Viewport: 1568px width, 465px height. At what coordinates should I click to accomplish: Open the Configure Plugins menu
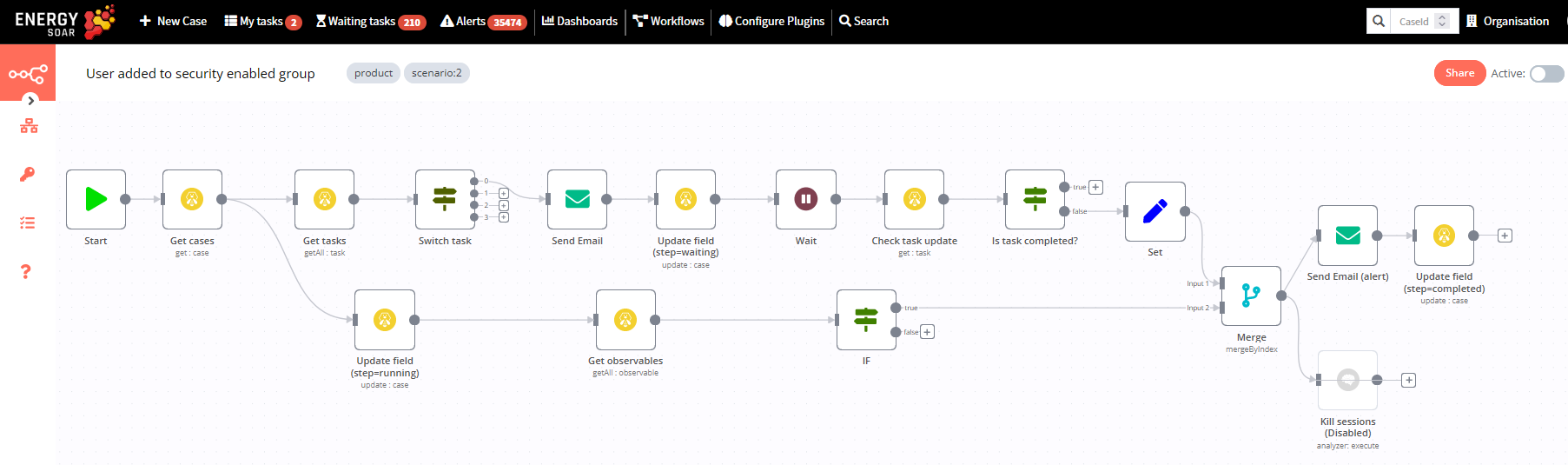(x=771, y=21)
